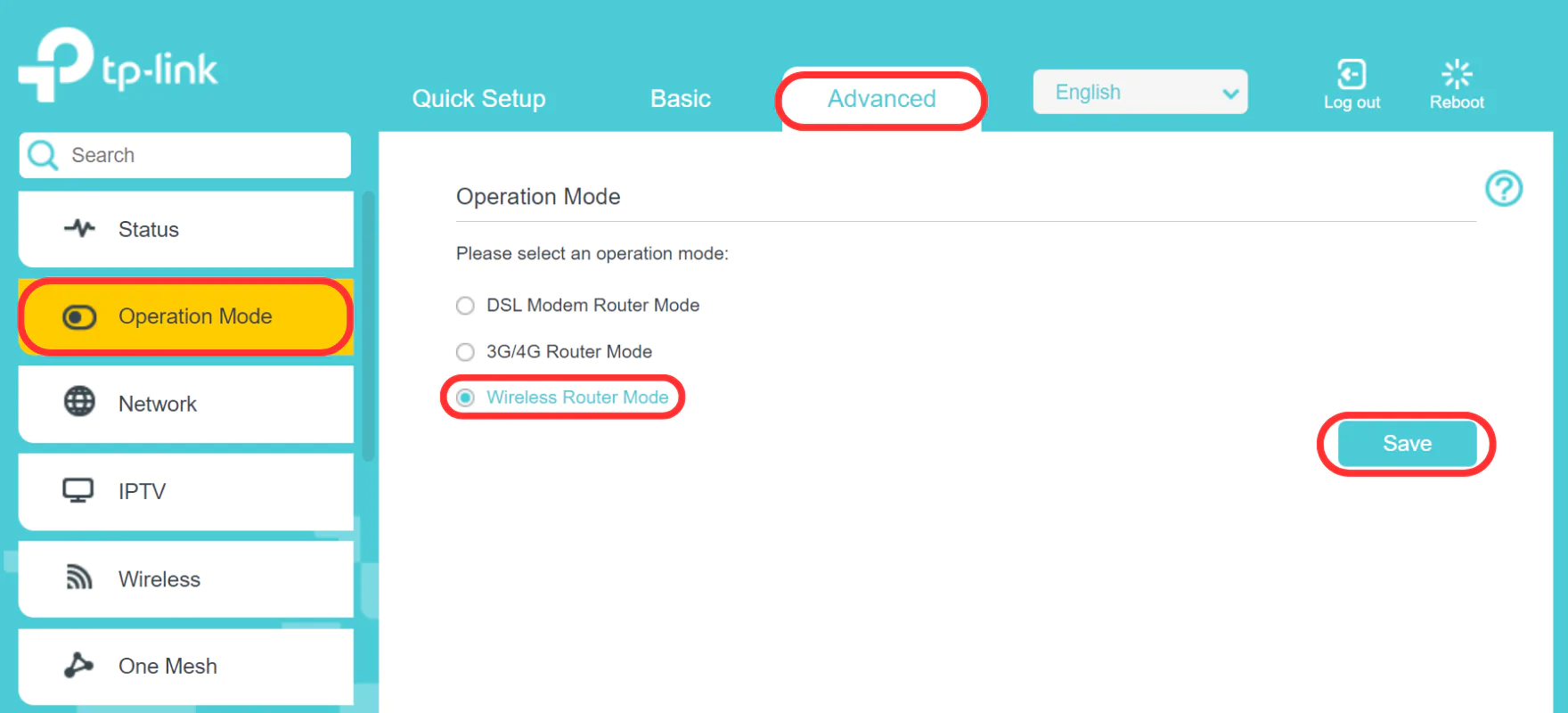Open the One Mesh menu item
The height and width of the screenshot is (713, 1568).
[x=185, y=666]
